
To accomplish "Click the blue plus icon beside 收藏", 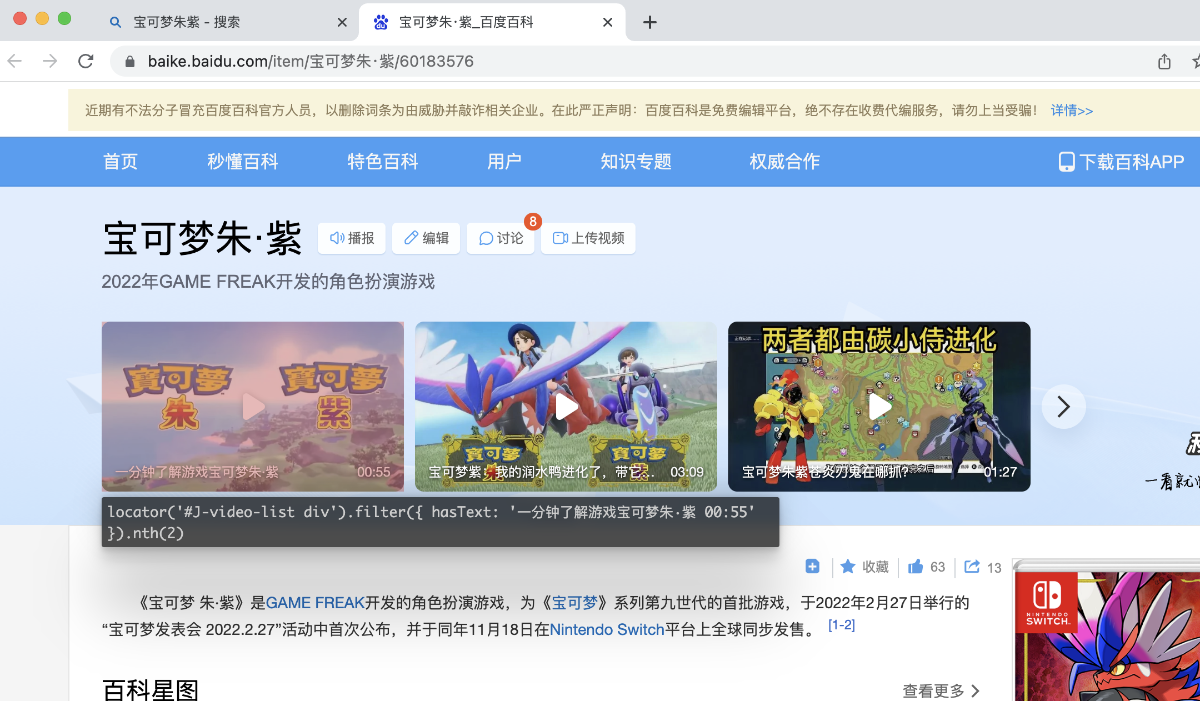I will coord(812,567).
